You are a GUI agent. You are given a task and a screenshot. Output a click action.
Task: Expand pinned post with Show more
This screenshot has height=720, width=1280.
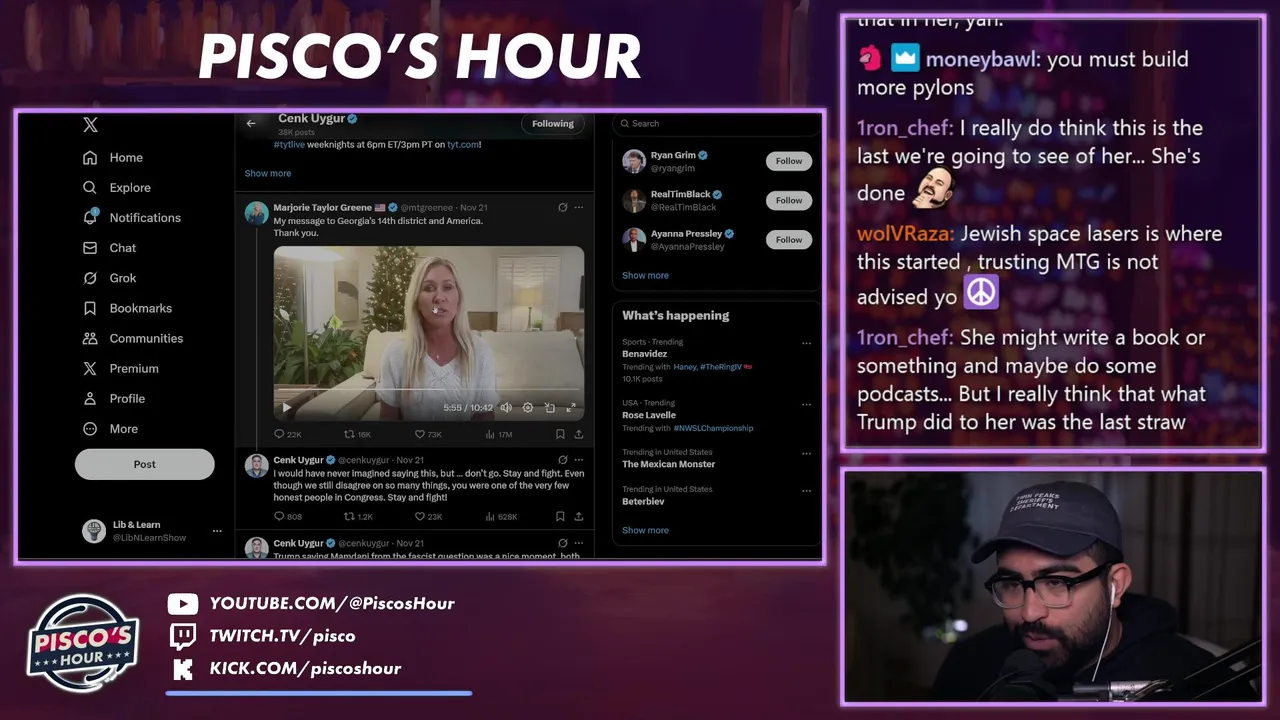pyautogui.click(x=268, y=173)
